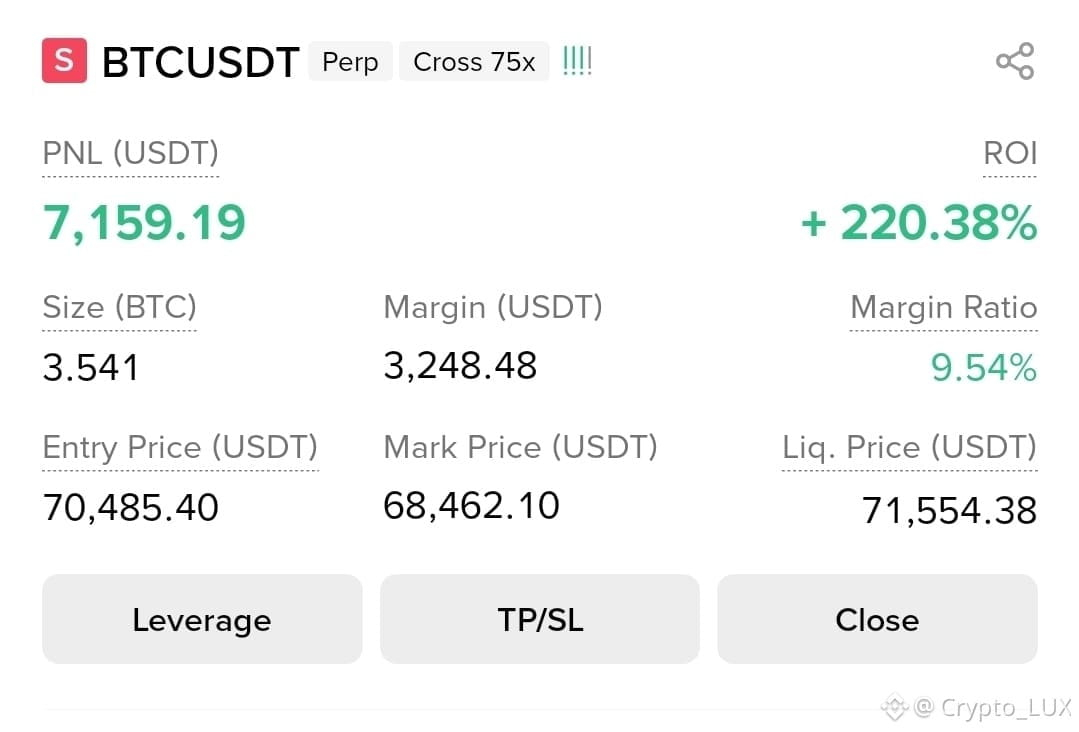Close the BTCUSDT position
Image resolution: width=1079 pixels, height=732 pixels.
877,619
